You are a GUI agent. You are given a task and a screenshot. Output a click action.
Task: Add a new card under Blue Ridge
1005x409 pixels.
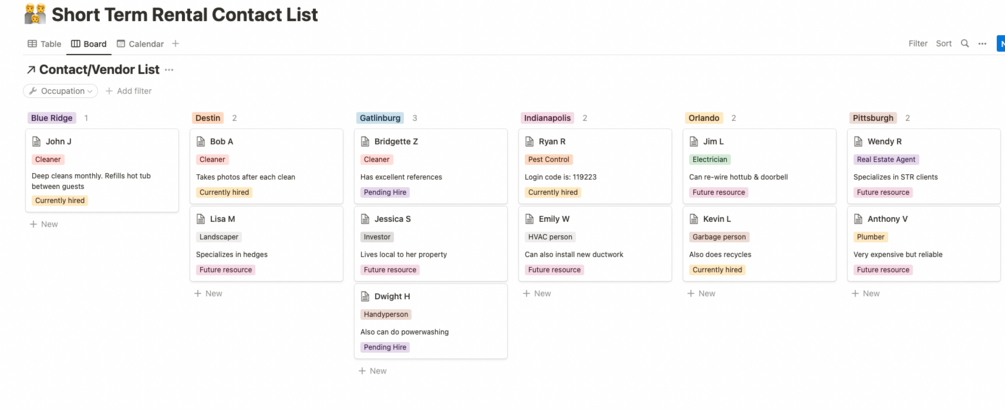point(44,224)
